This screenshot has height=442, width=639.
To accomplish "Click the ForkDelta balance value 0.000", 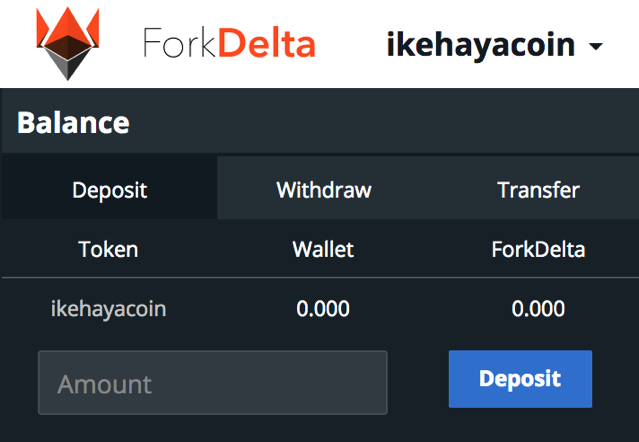I will (538, 308).
